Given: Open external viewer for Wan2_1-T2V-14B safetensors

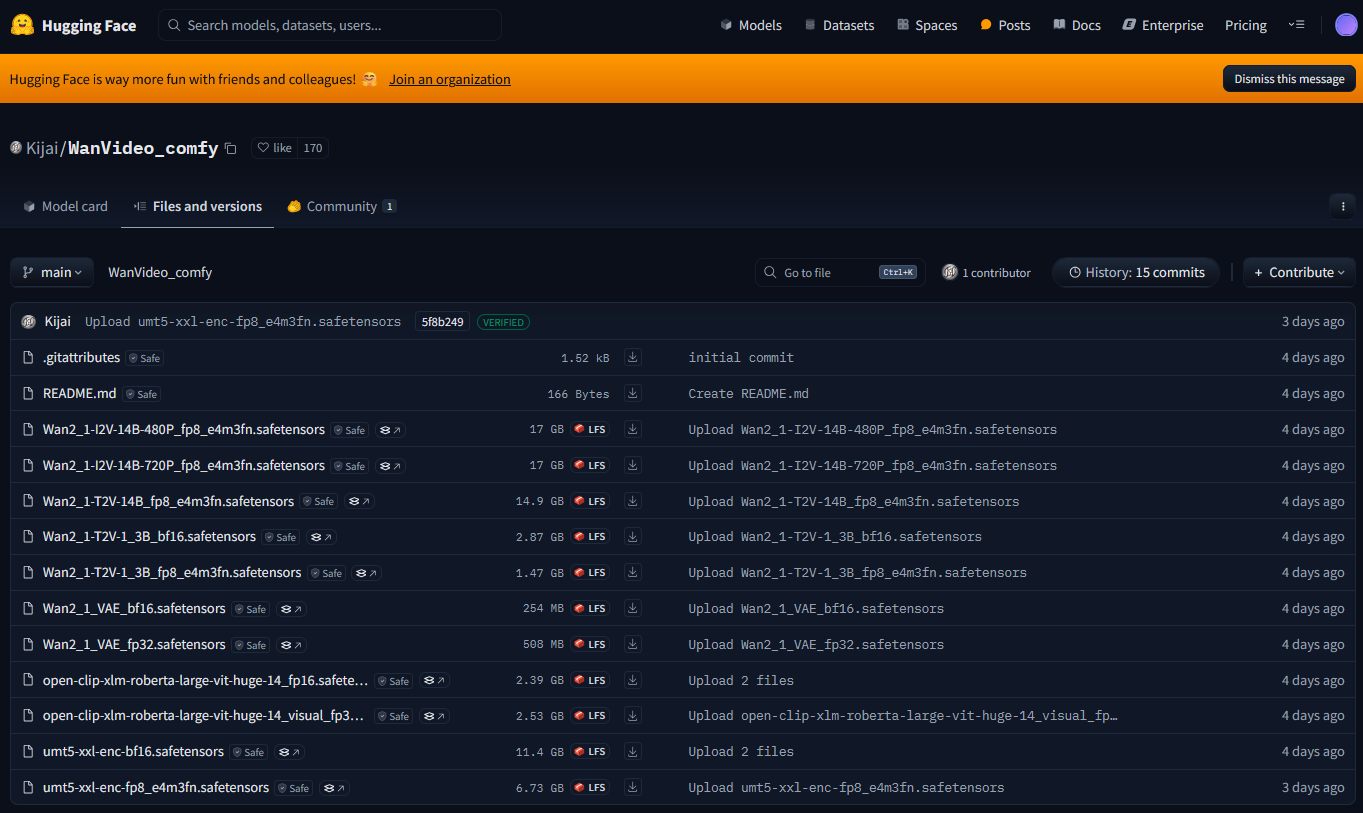Looking at the screenshot, I should (x=359, y=501).
